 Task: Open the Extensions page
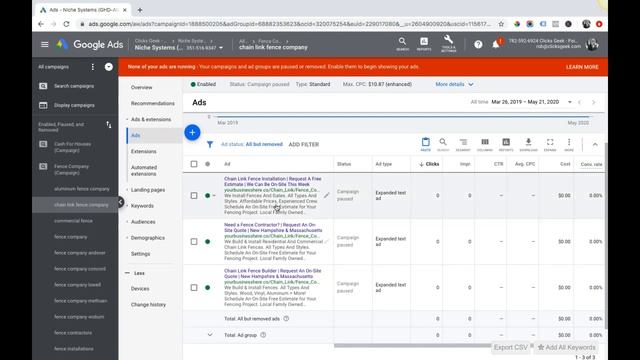144,151
